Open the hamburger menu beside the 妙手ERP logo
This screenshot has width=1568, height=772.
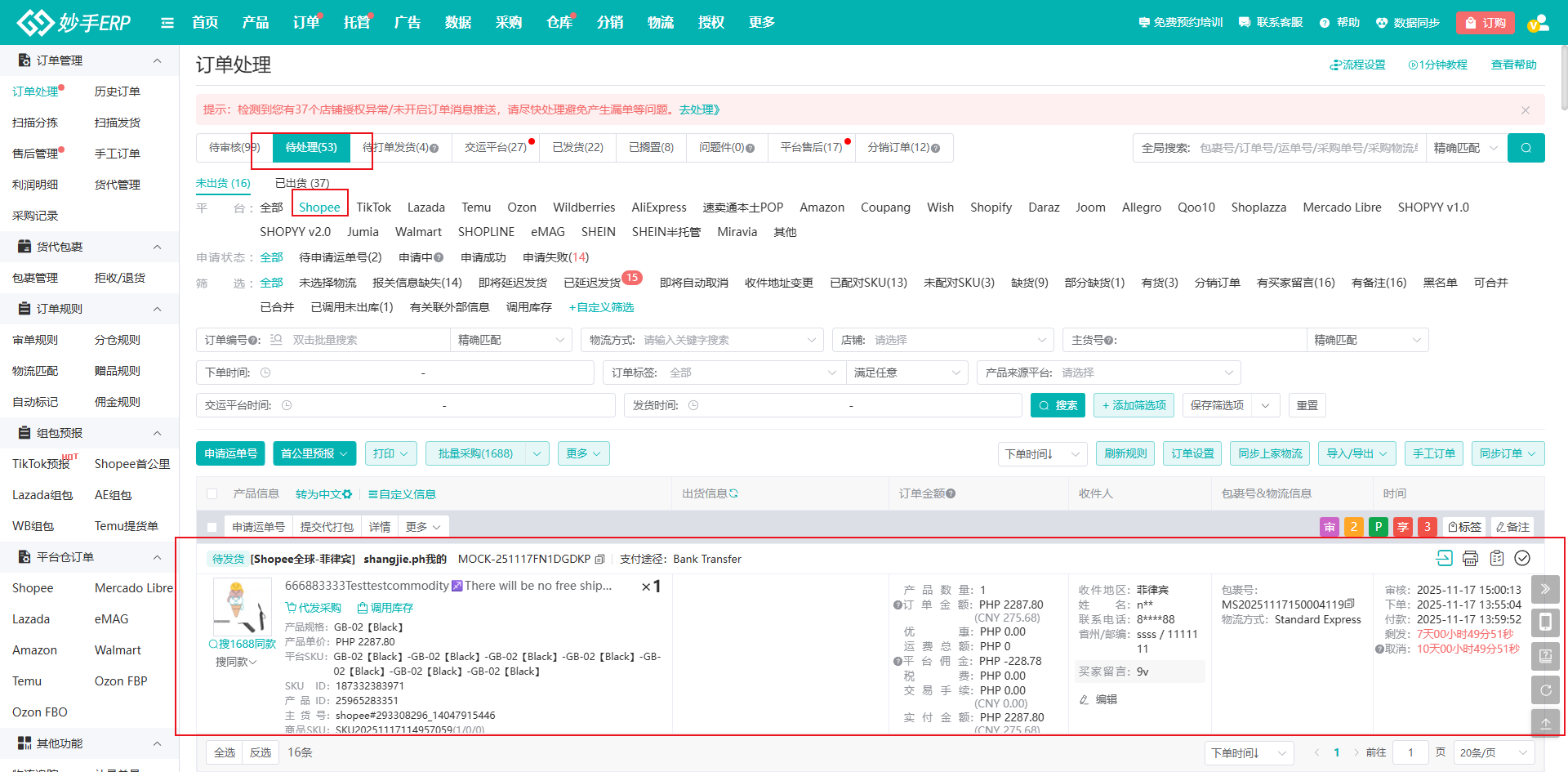coord(167,23)
